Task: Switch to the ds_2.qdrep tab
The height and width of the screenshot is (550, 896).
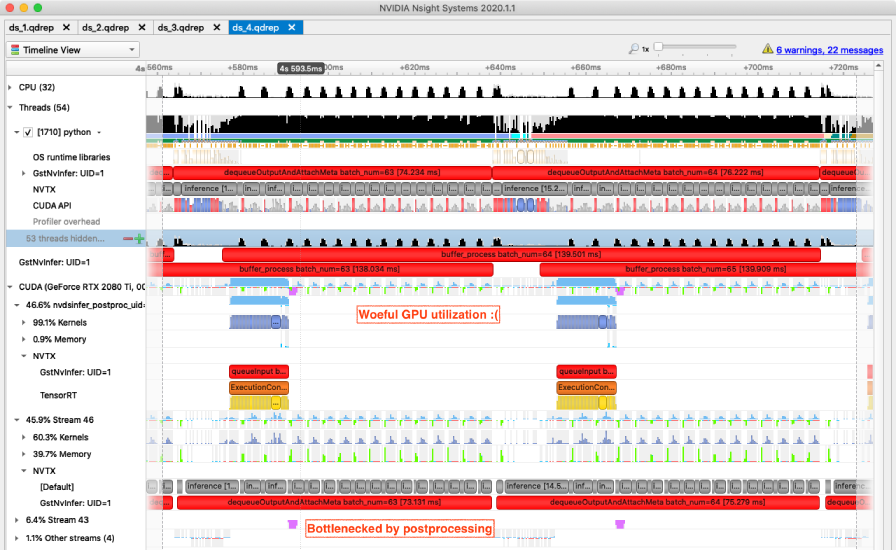Action: 105,27
